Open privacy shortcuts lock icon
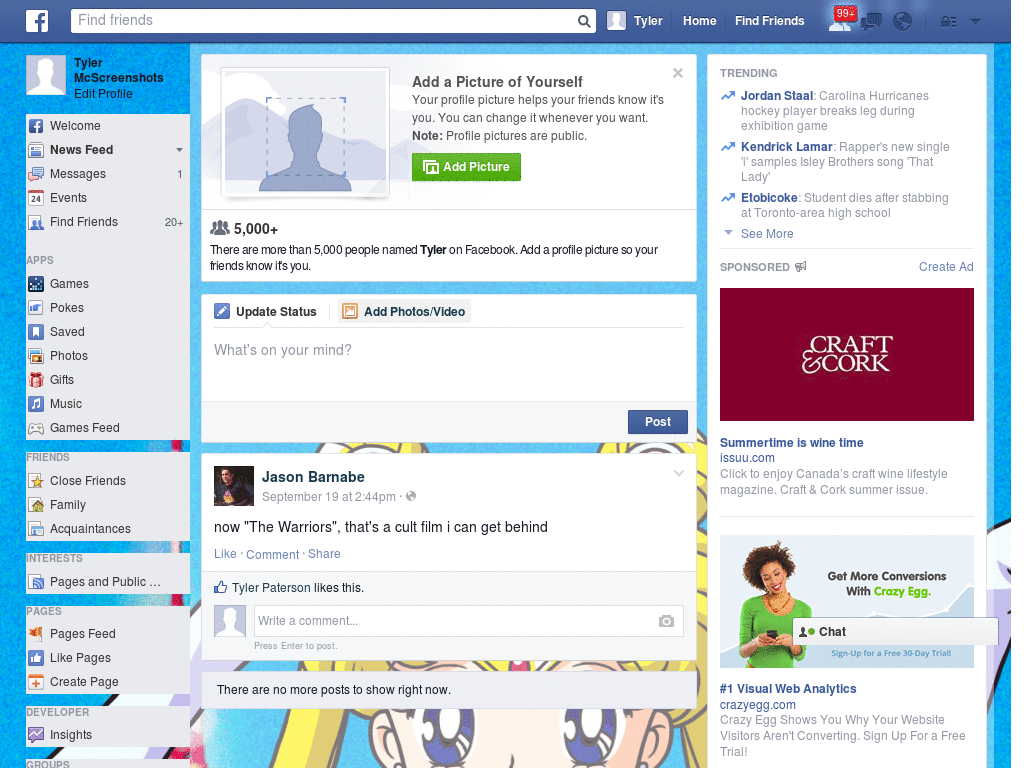 pos(948,22)
